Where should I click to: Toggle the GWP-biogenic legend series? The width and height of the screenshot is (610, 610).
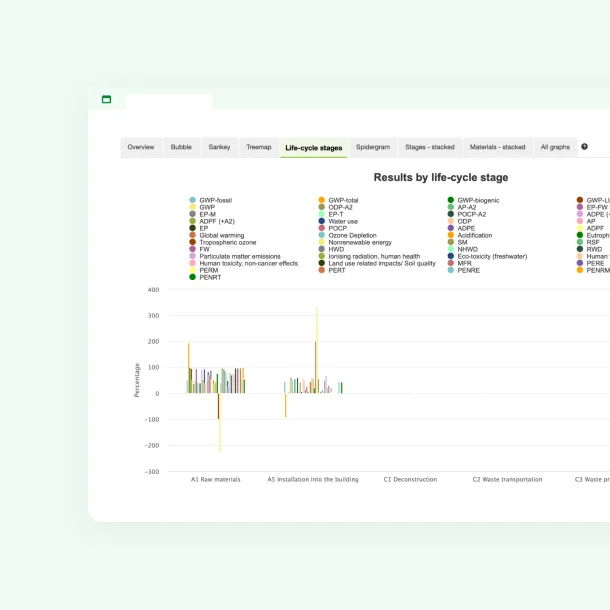click(x=473, y=200)
